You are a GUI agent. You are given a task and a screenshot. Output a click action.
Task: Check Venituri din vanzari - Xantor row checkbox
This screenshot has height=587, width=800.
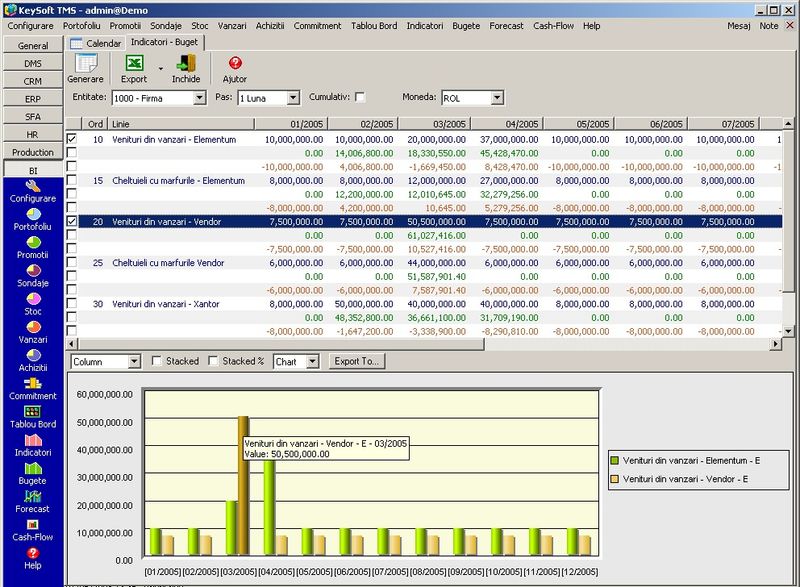(x=72, y=303)
